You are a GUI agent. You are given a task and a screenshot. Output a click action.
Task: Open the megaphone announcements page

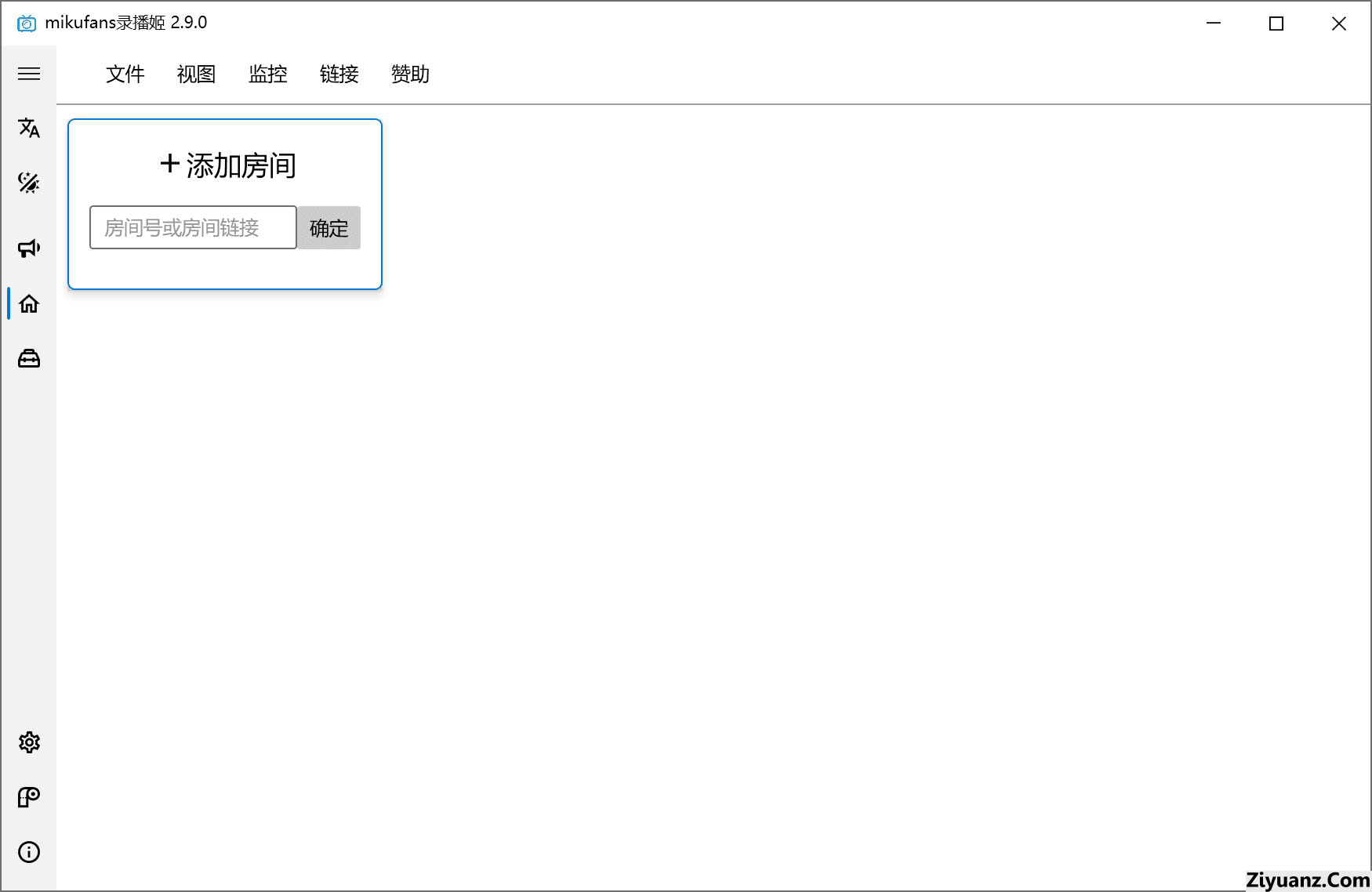29,248
